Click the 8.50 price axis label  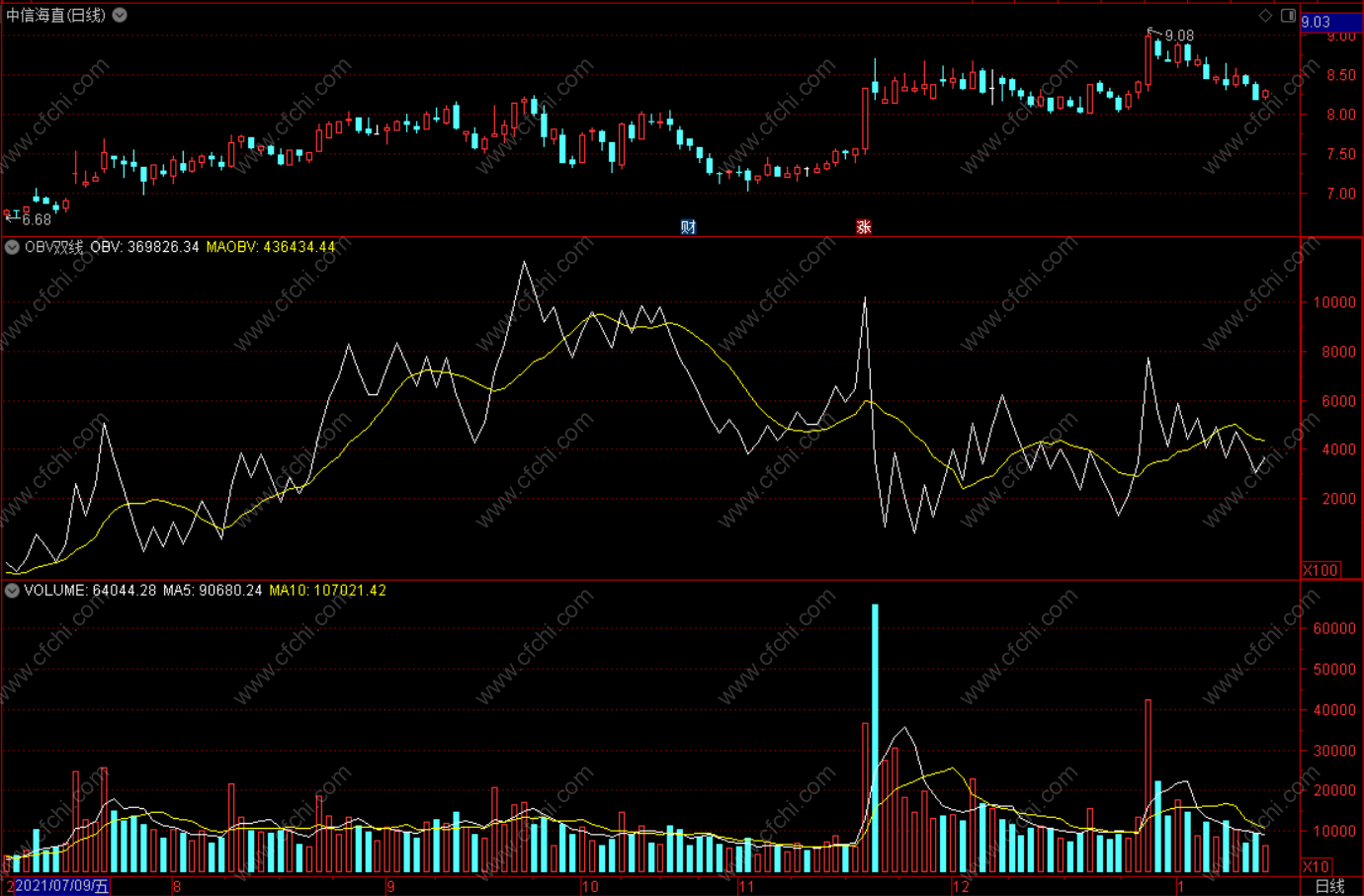click(x=1341, y=75)
